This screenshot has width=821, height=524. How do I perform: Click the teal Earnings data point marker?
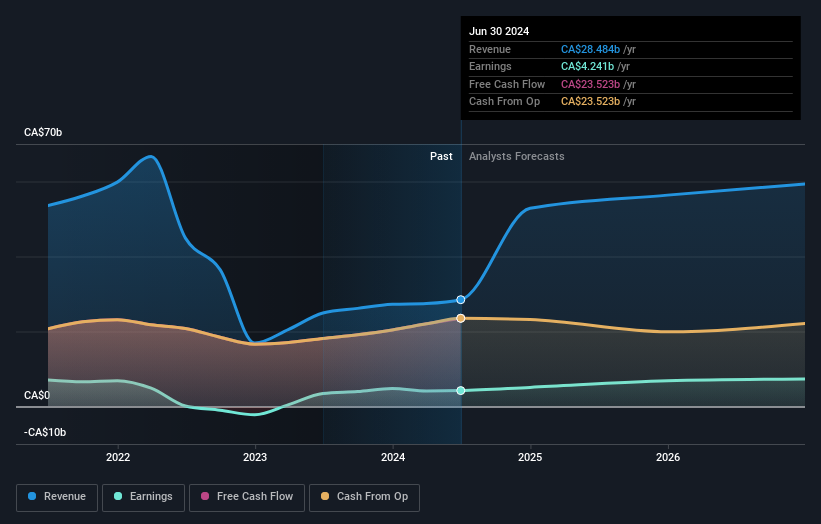click(461, 391)
